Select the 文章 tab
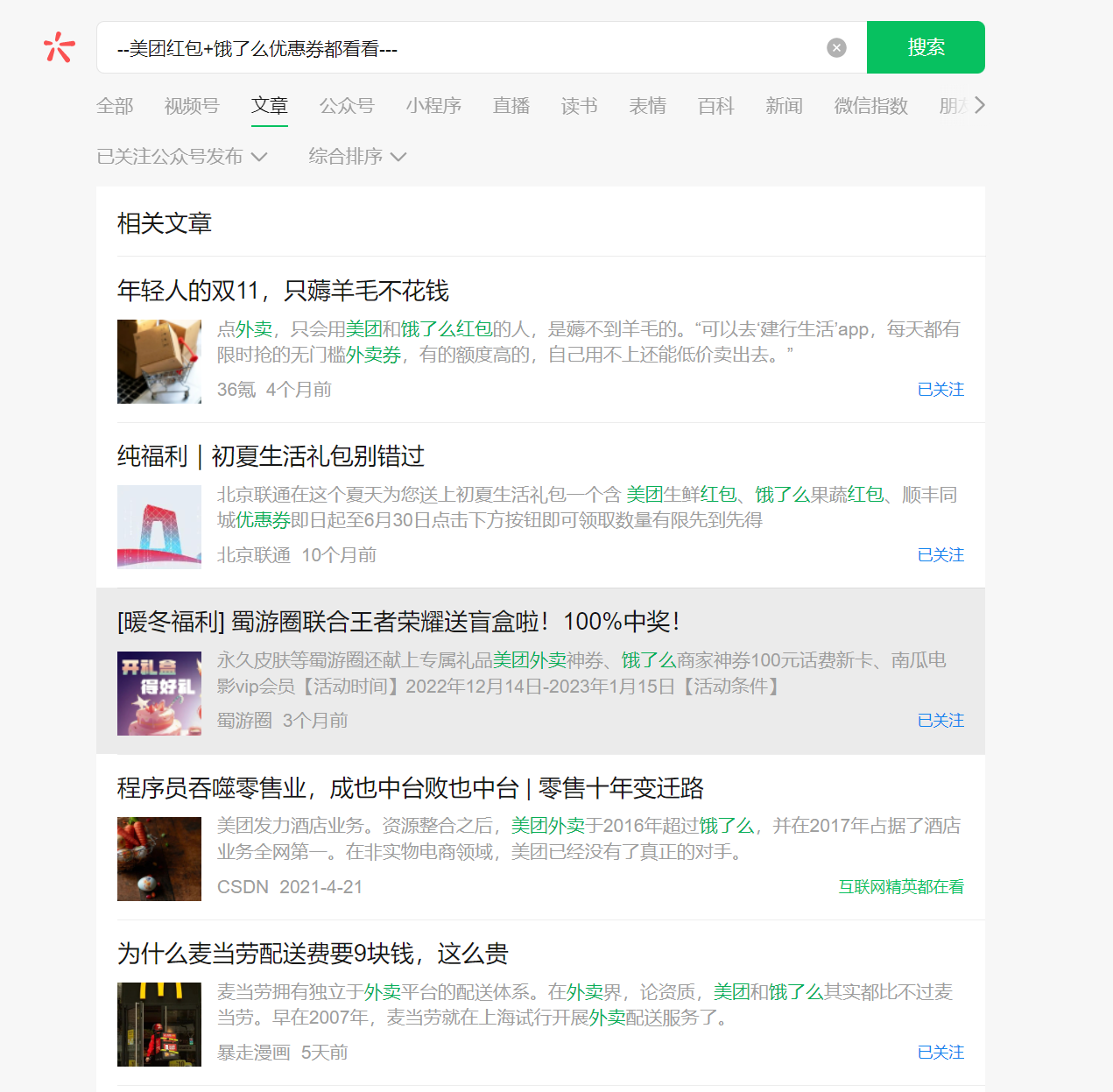Screen dimensions: 1113x1092 pos(270,106)
